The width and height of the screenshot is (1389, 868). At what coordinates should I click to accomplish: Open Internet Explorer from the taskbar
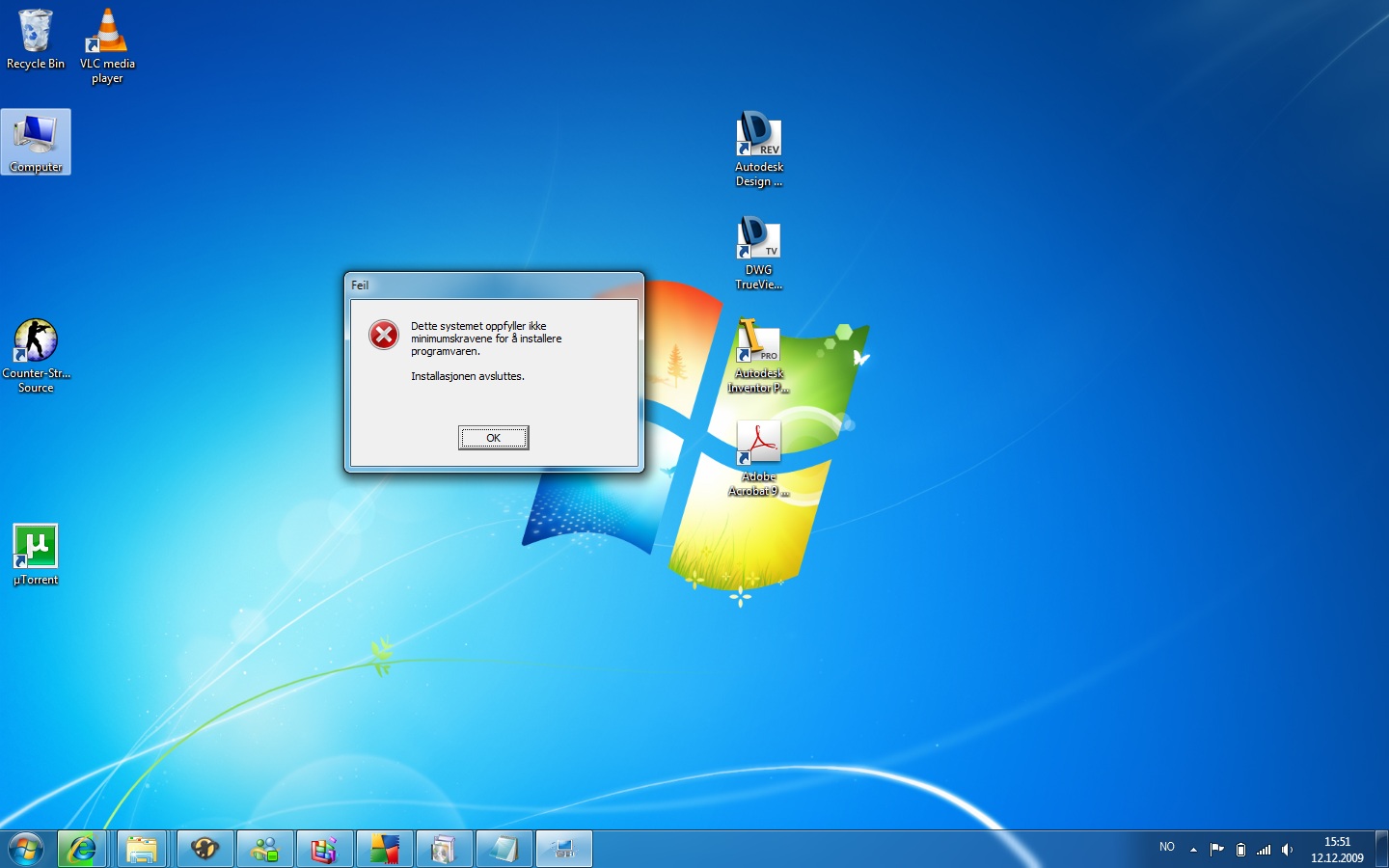[x=82, y=850]
